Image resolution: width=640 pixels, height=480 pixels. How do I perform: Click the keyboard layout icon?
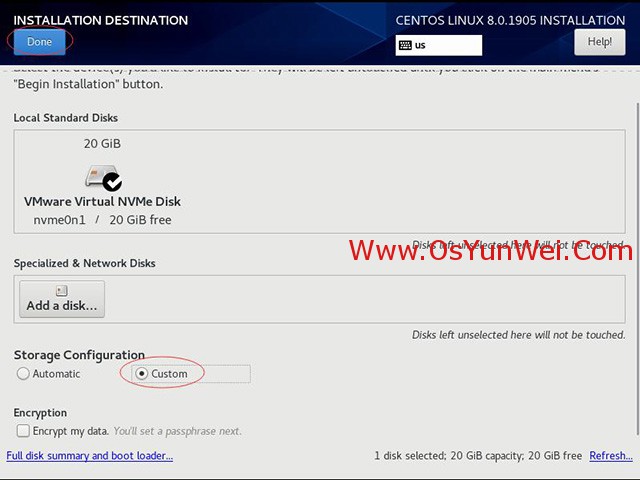pyautogui.click(x=405, y=45)
